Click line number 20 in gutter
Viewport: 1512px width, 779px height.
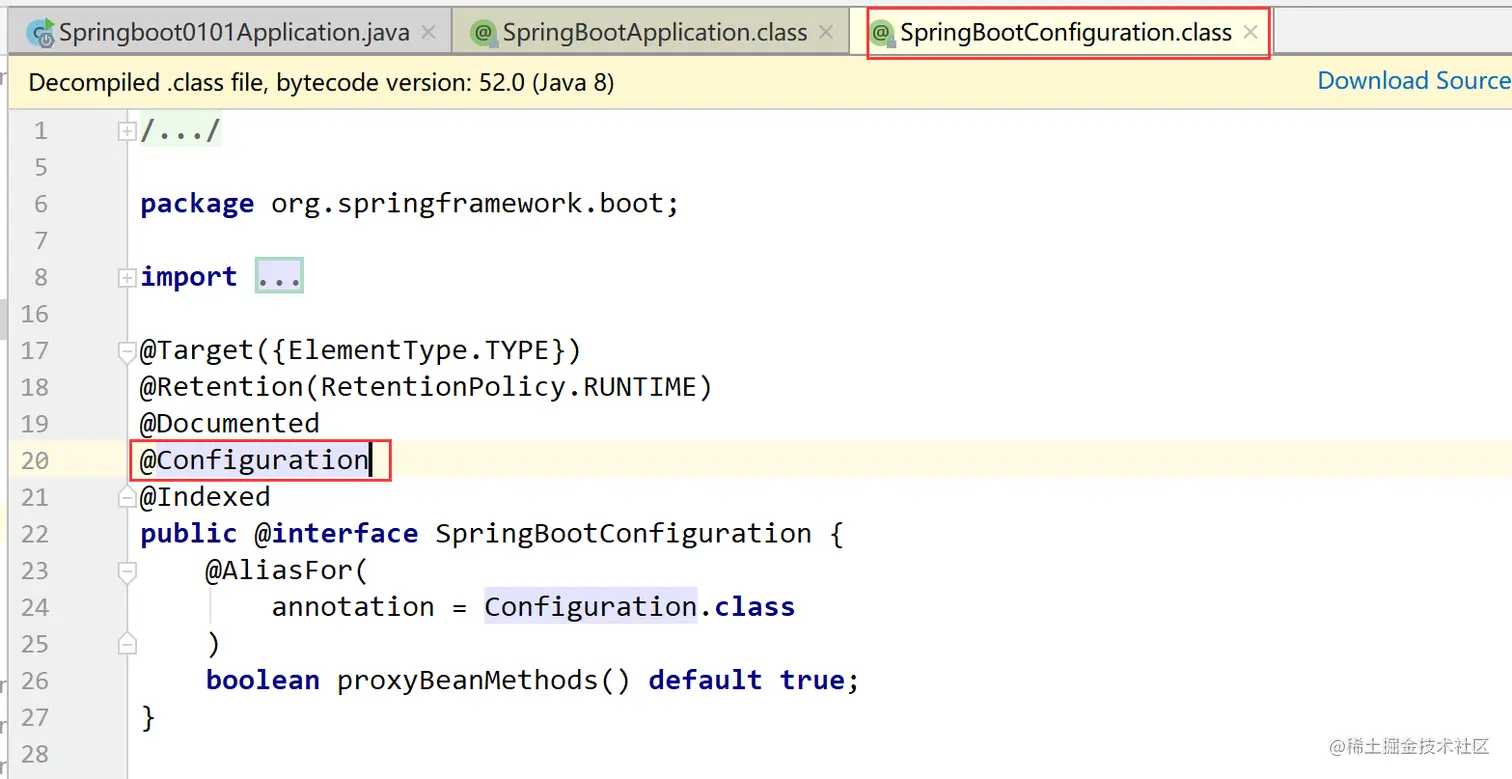pos(34,460)
